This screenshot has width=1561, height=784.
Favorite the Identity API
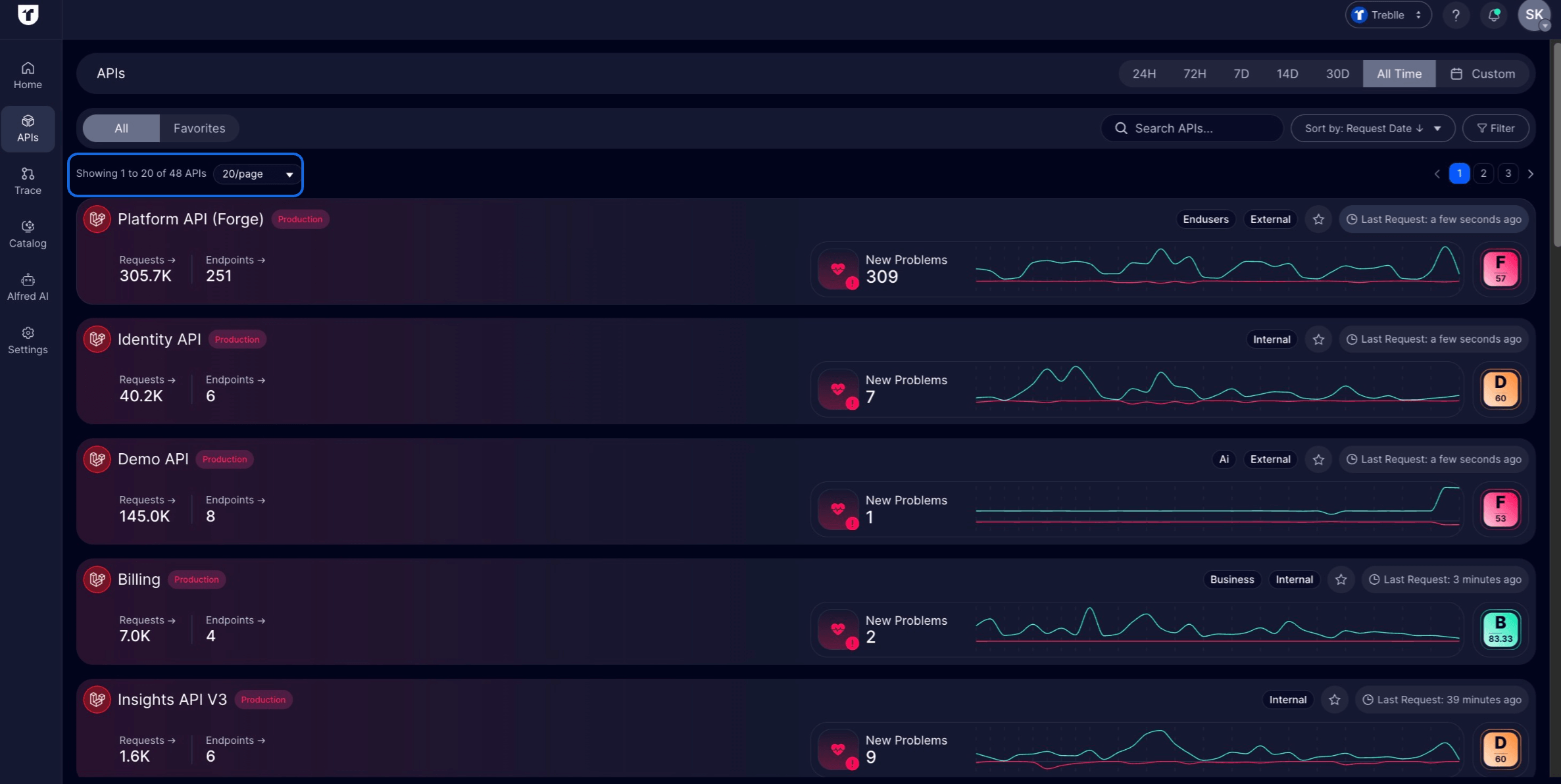click(x=1318, y=339)
